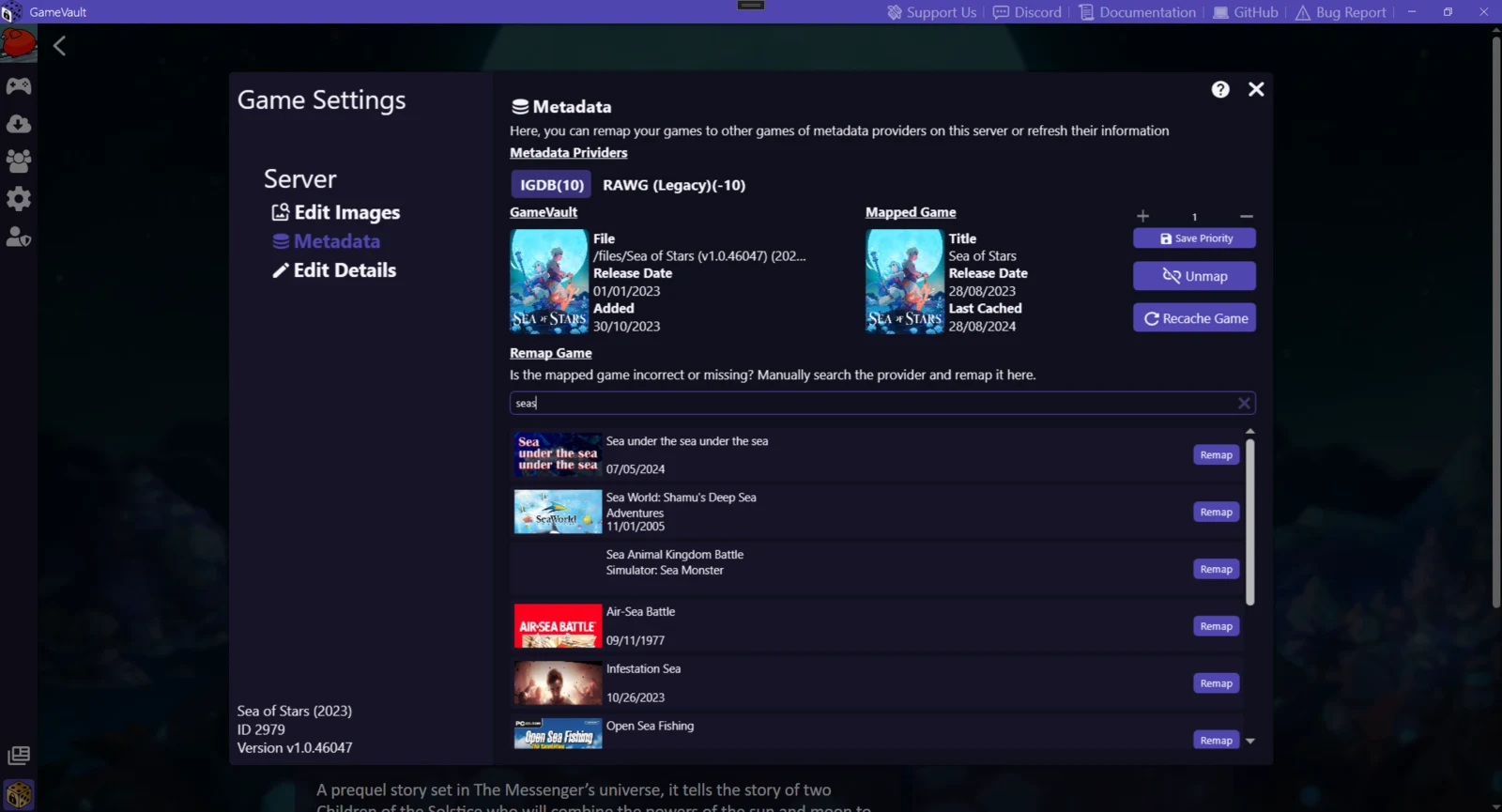The height and width of the screenshot is (812, 1502).
Task: Remap to Air-Sea Battle
Action: (1216, 627)
